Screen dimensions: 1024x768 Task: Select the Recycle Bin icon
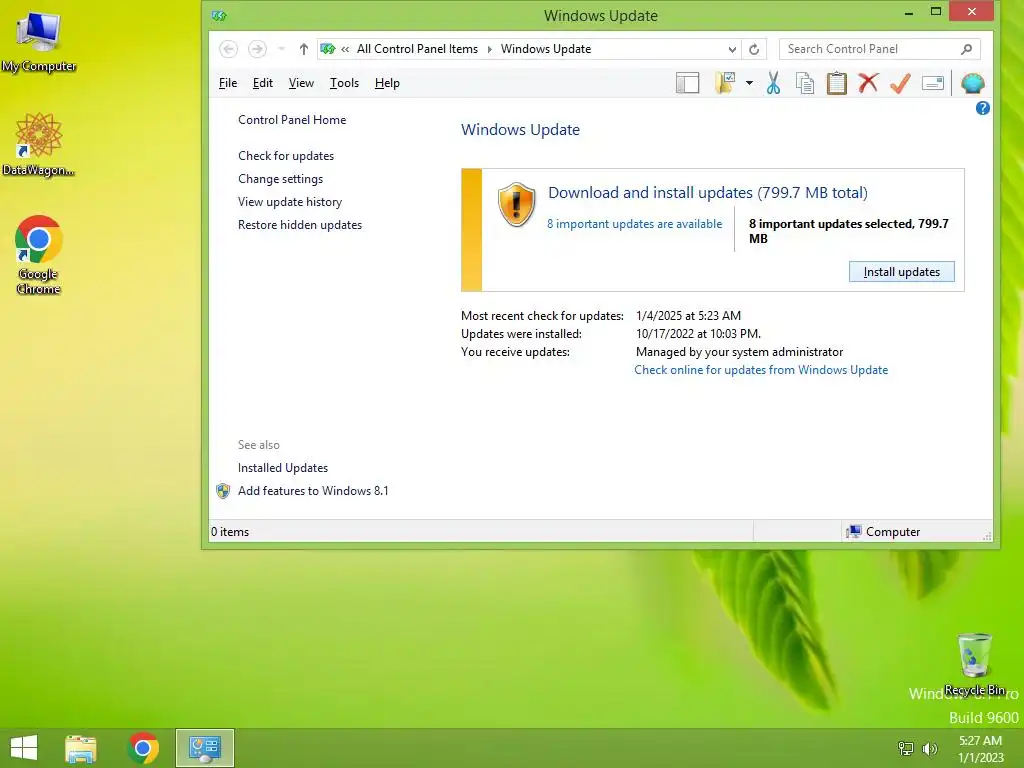[x=974, y=664]
